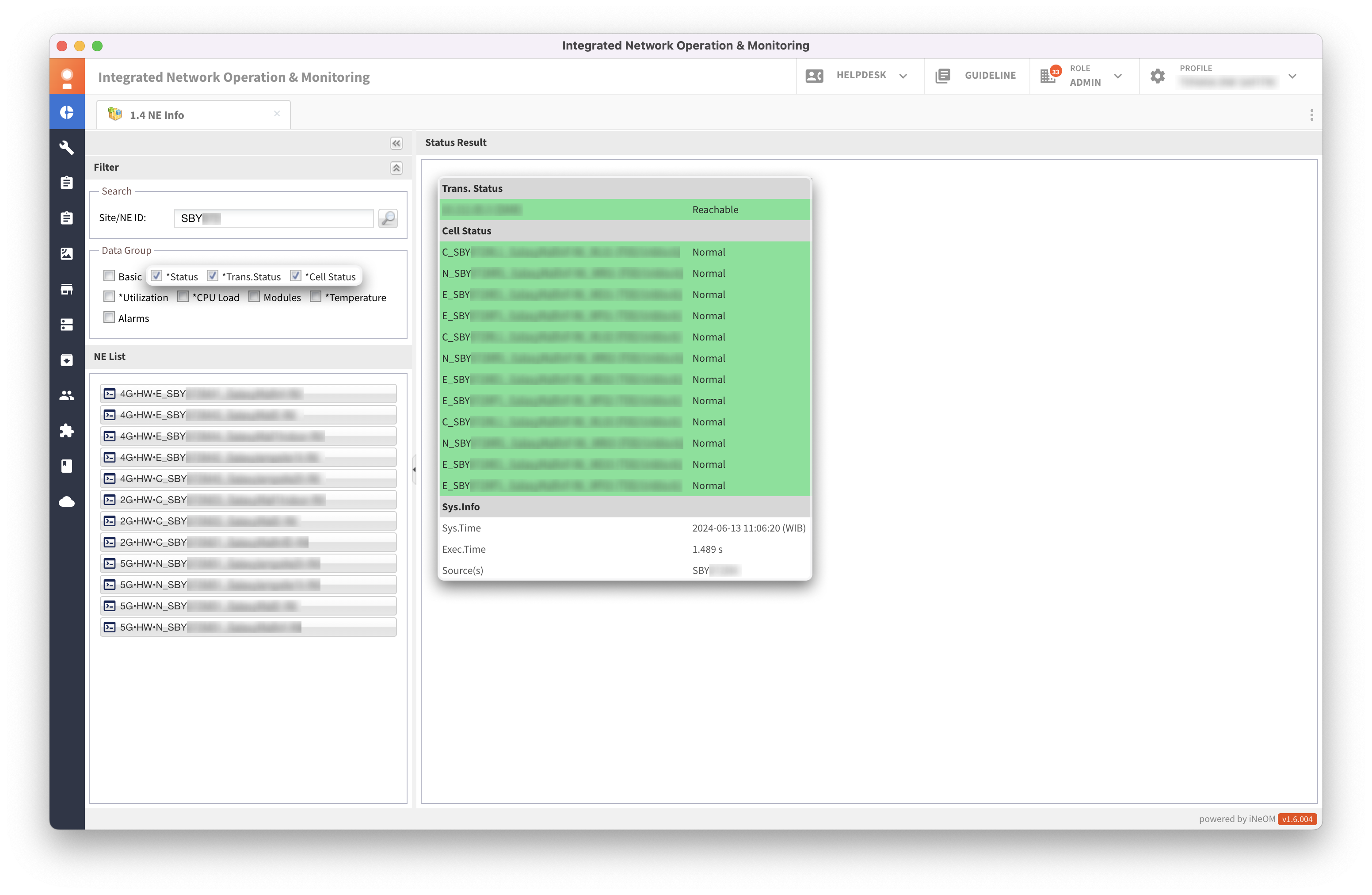Click the ROLE ADMIN label

[1085, 76]
